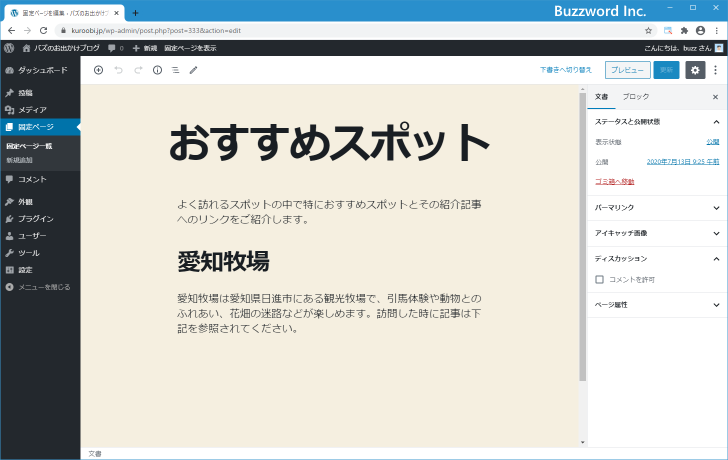Click the browser address bar
This screenshot has height=460, width=728.
(x=353, y=31)
